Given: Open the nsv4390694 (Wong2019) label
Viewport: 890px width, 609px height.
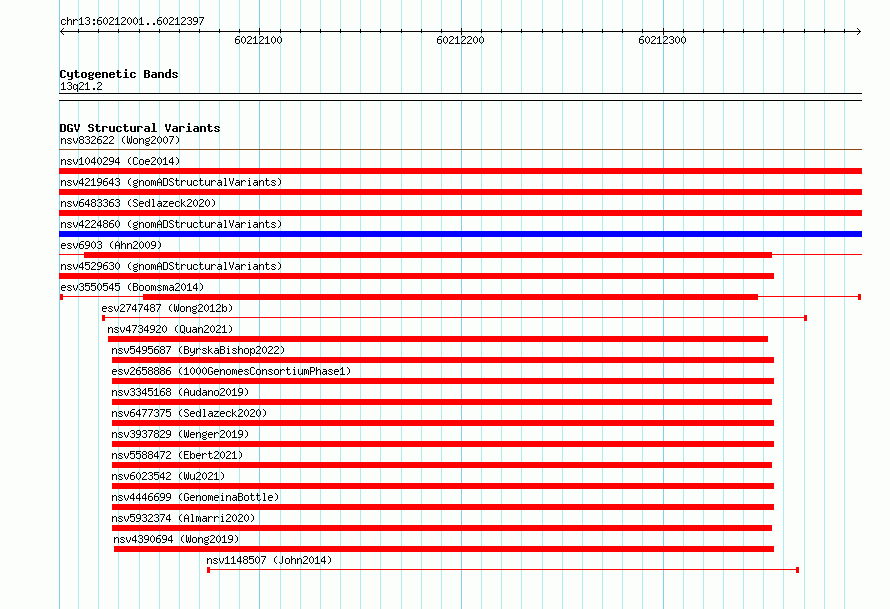Looking at the screenshot, I should 176,539.
